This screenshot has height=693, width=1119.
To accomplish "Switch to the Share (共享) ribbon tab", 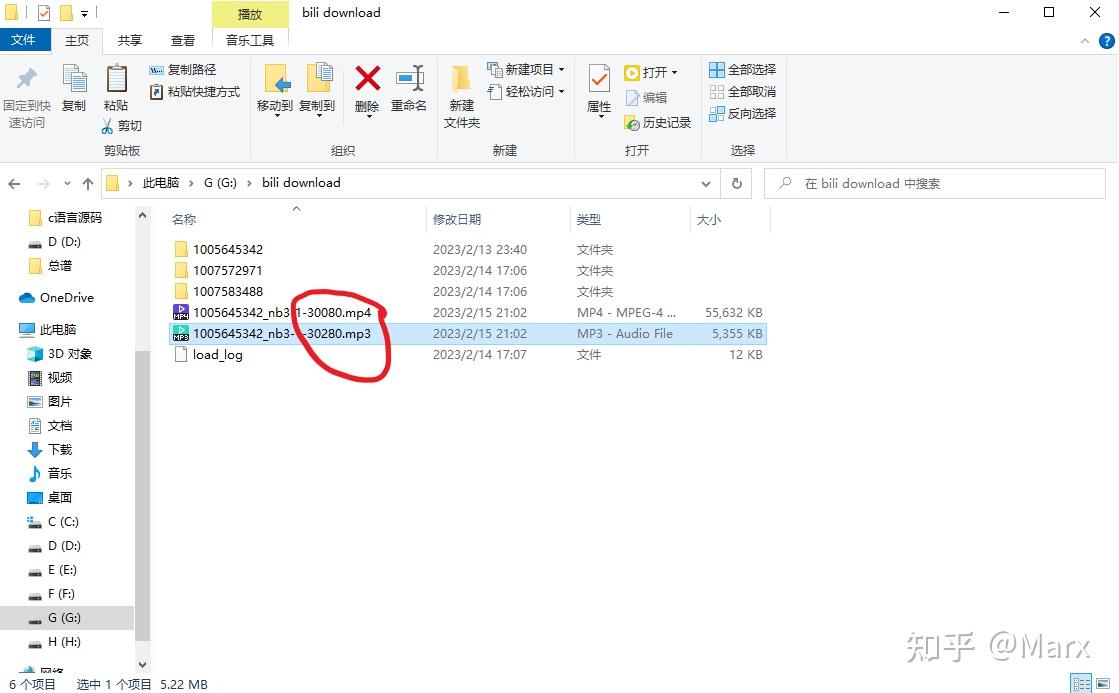I will pos(129,41).
